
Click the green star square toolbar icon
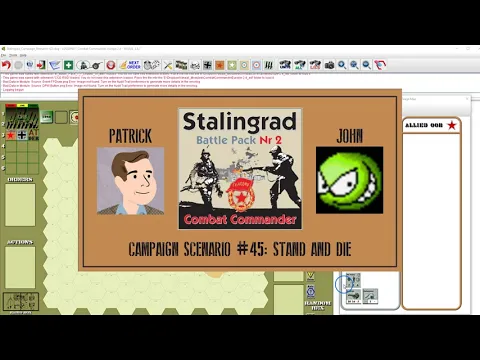click(232, 65)
